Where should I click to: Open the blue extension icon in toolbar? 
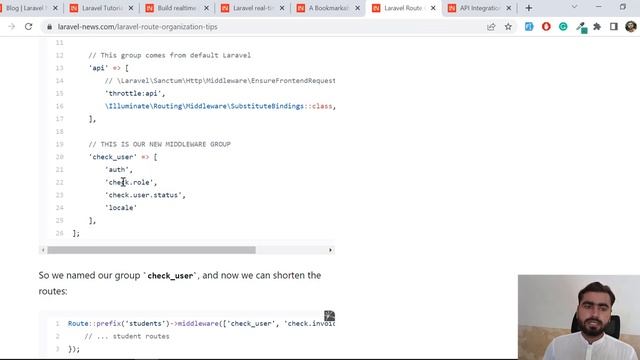tap(529, 27)
